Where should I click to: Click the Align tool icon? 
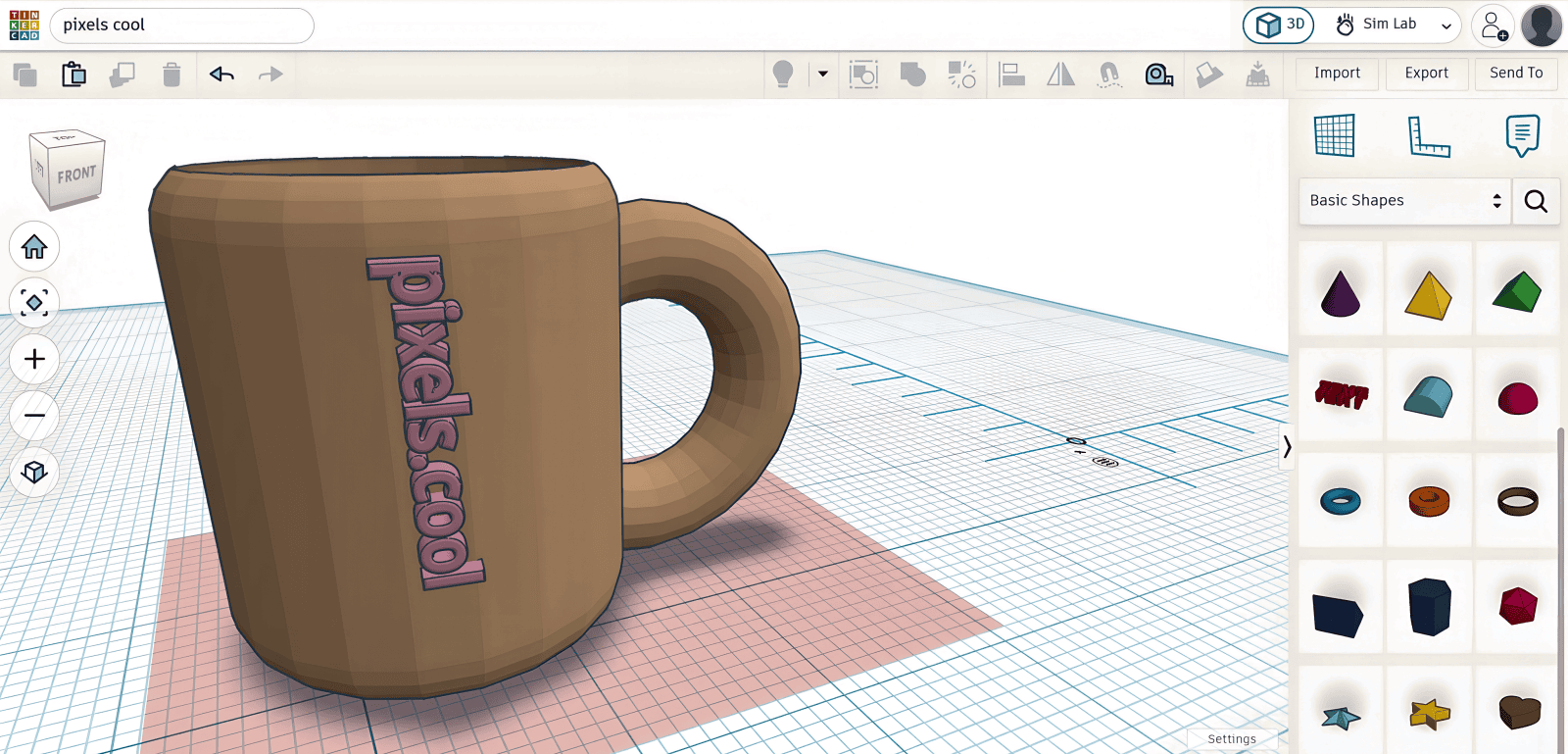pos(1011,75)
